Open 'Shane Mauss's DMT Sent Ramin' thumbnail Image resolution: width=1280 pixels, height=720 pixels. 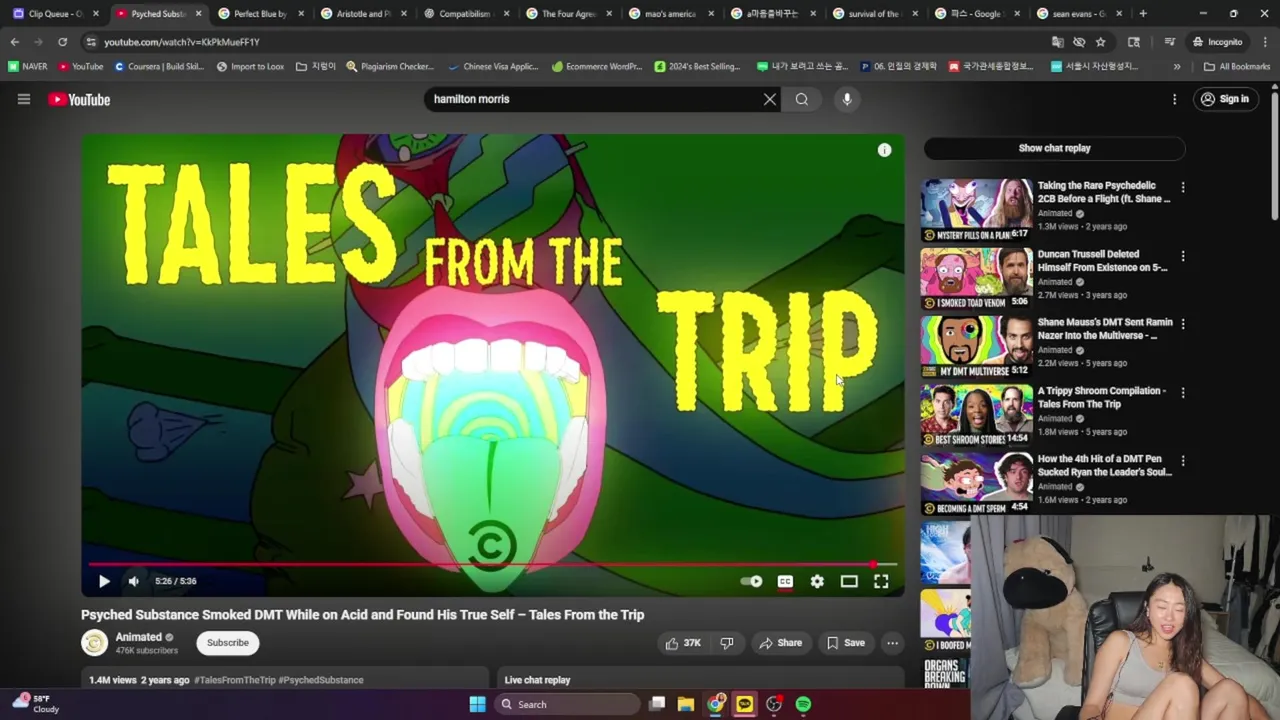[976, 347]
